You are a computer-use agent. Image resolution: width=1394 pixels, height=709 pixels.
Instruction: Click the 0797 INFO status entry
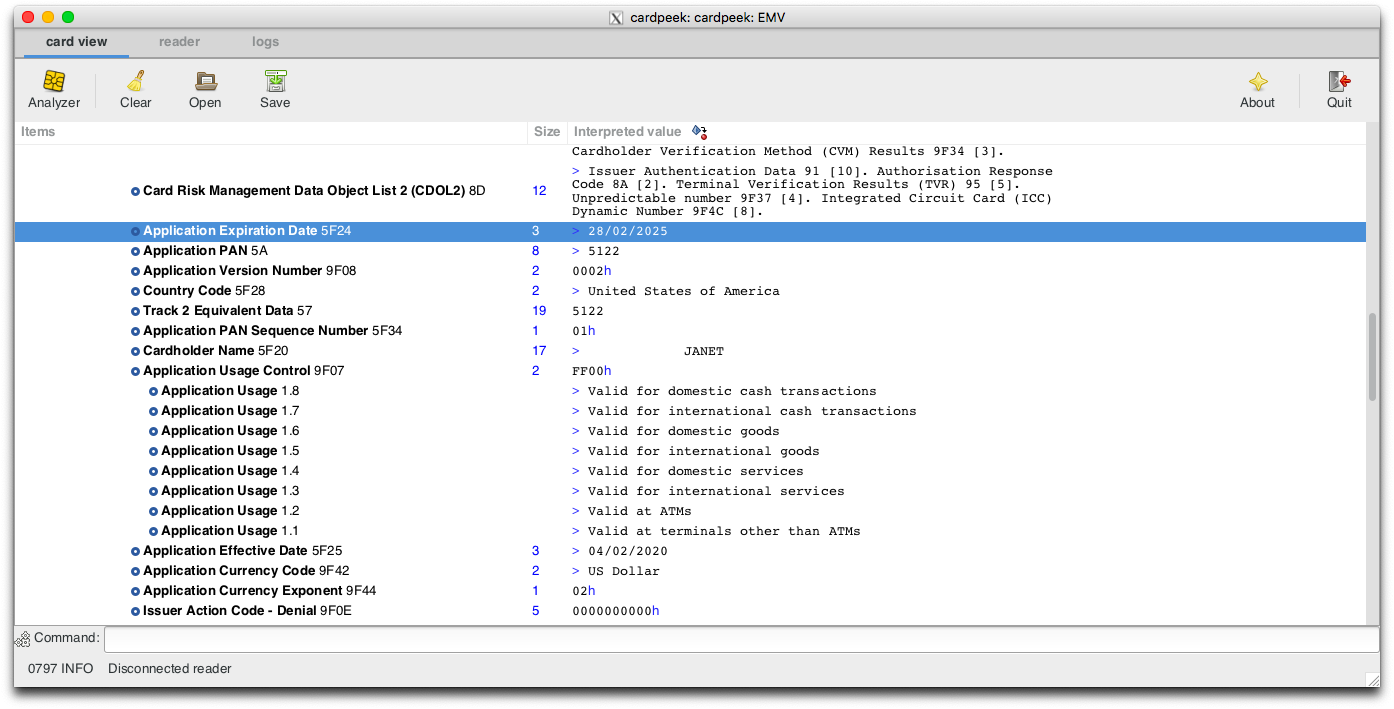coord(60,669)
